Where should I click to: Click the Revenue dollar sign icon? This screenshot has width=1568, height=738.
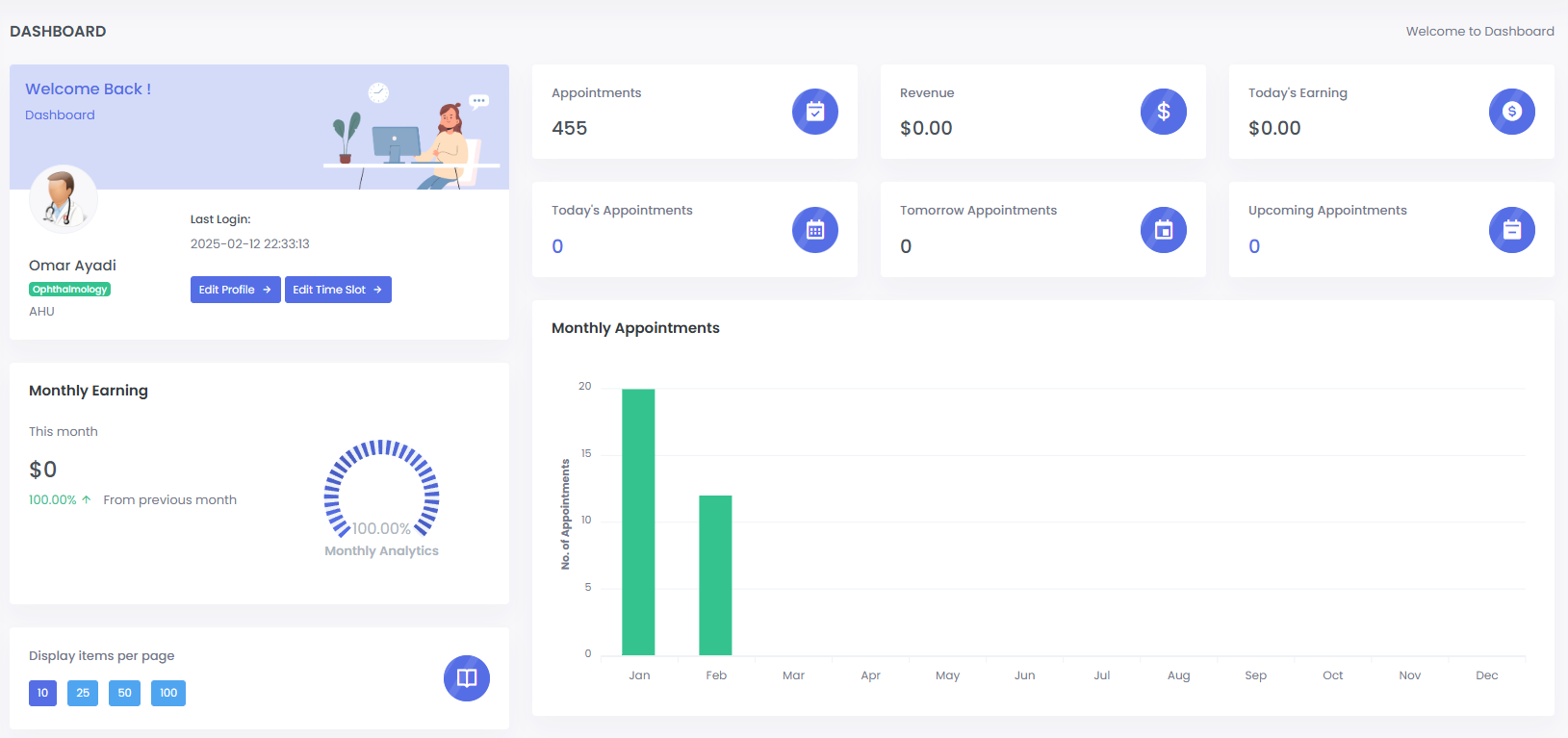coord(1163,112)
